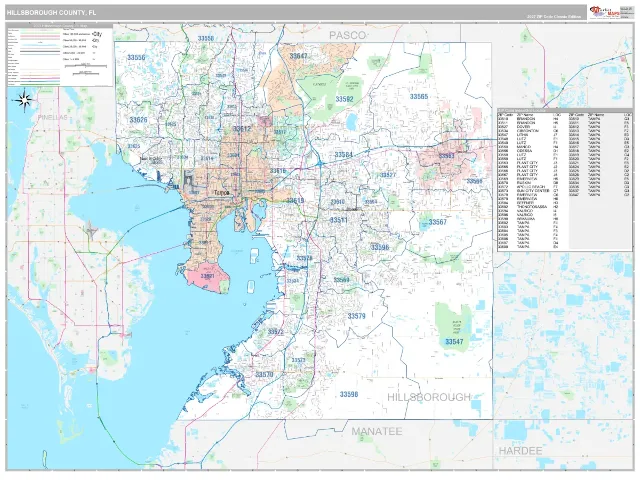Click ZIP code label 33567
The width and height of the screenshot is (640, 480).
click(x=438, y=222)
